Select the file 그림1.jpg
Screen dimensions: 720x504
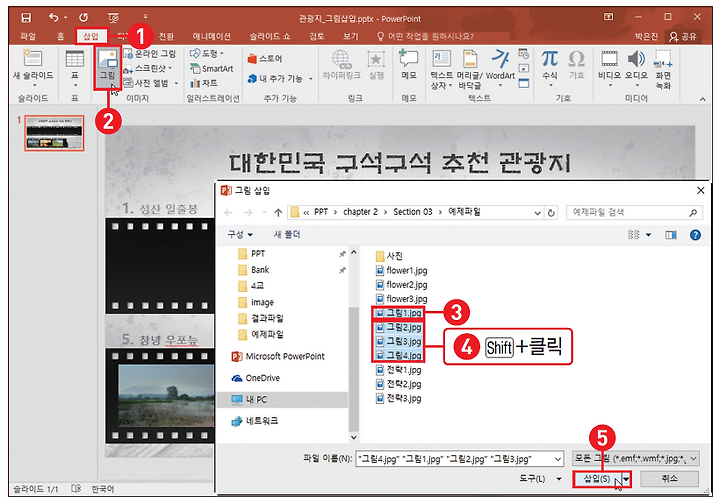pos(399,313)
